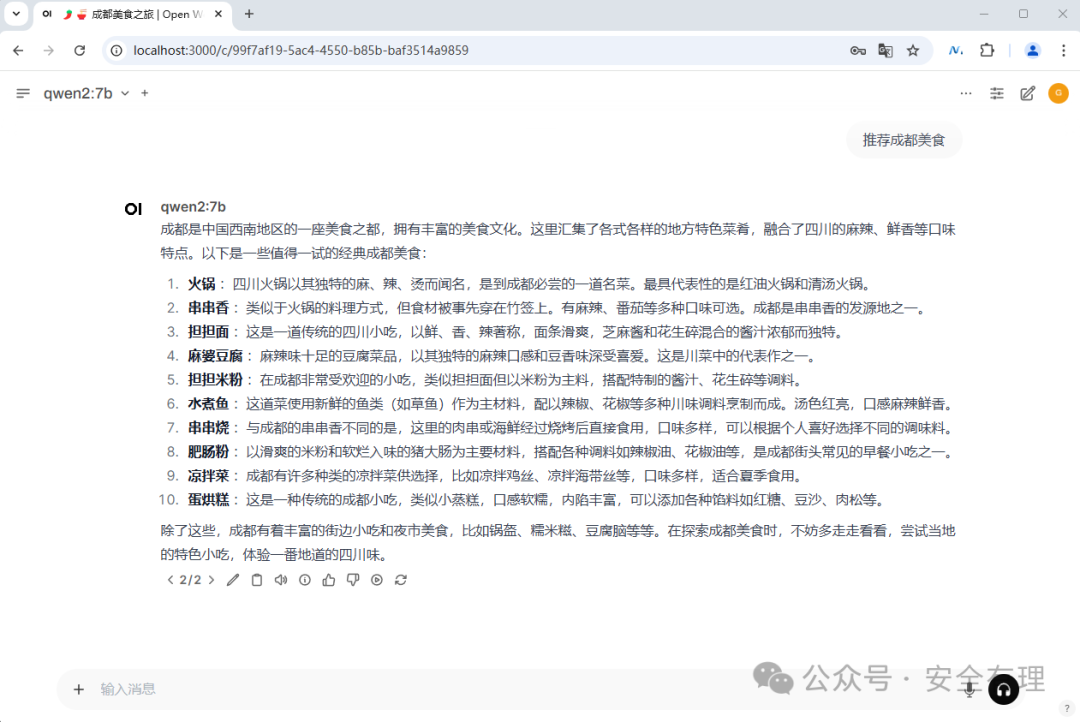Go to the previous response version
The image size is (1080, 722).
tap(170, 580)
